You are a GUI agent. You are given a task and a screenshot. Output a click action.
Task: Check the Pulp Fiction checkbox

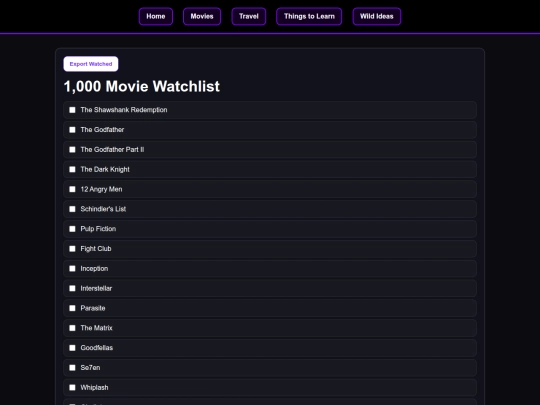72,229
